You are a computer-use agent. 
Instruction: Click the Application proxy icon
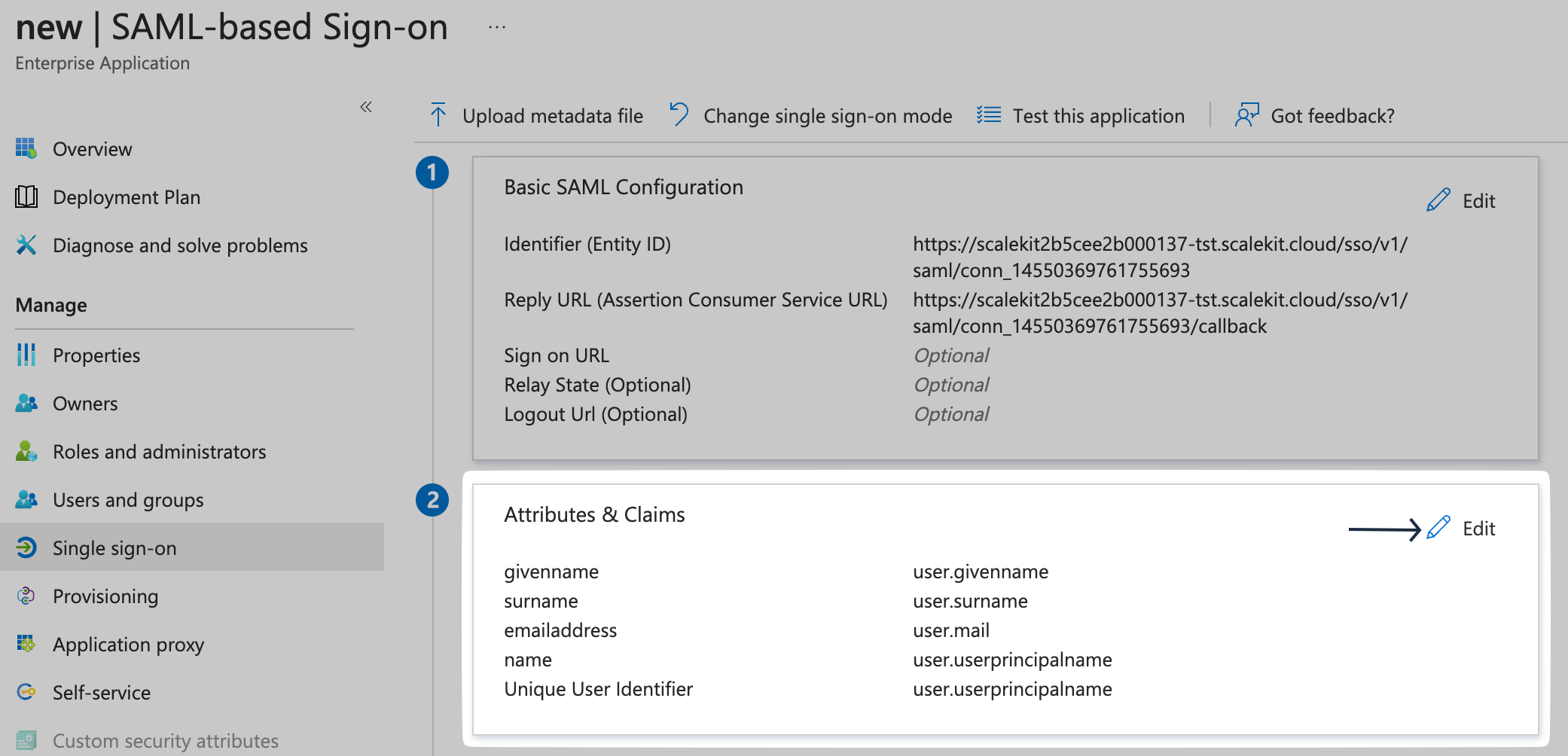tap(26, 645)
